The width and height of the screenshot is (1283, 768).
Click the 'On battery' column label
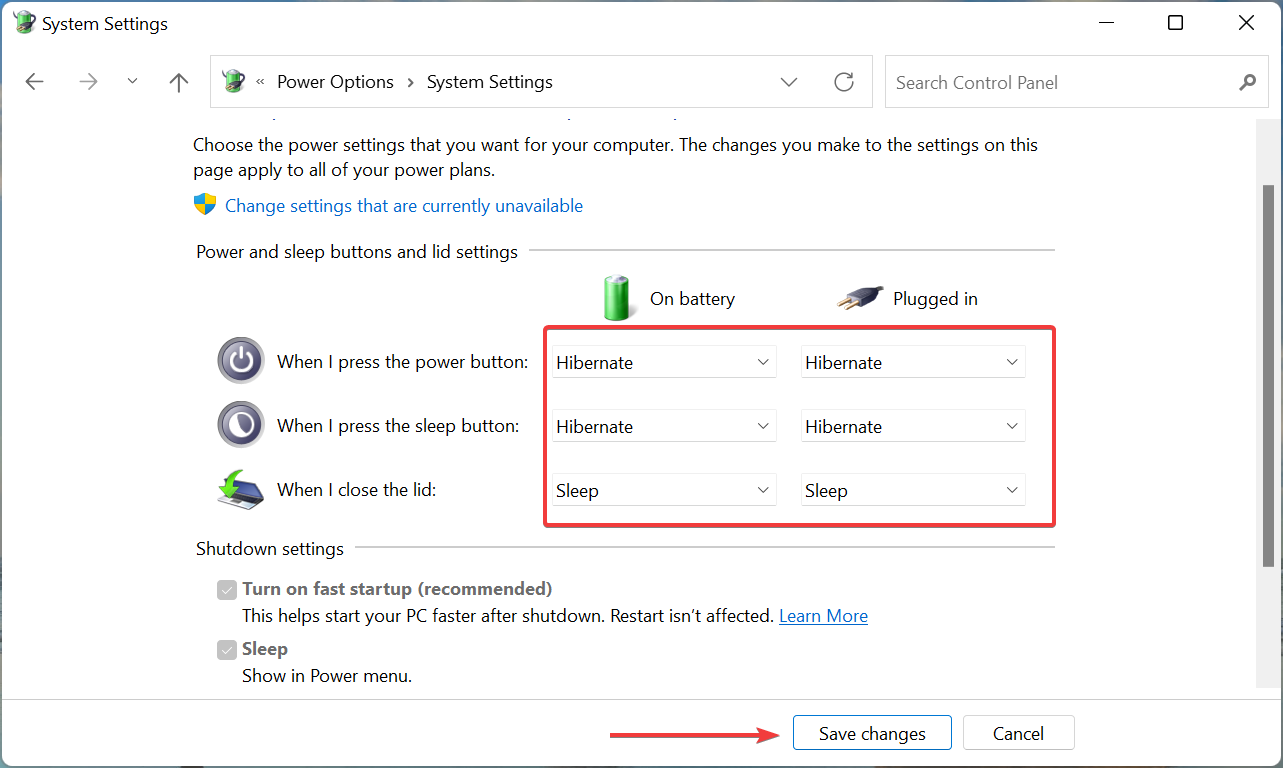click(692, 298)
